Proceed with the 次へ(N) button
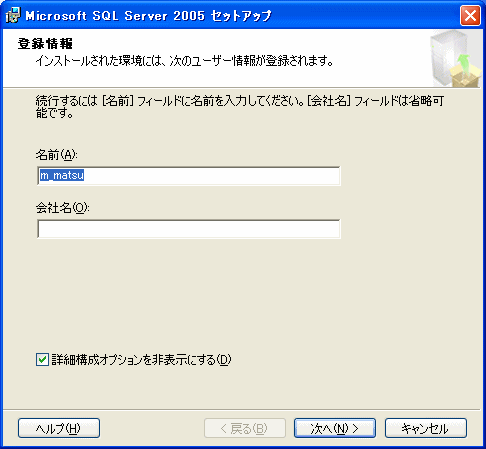Viewport: 486px width, 449px height. 335,428
